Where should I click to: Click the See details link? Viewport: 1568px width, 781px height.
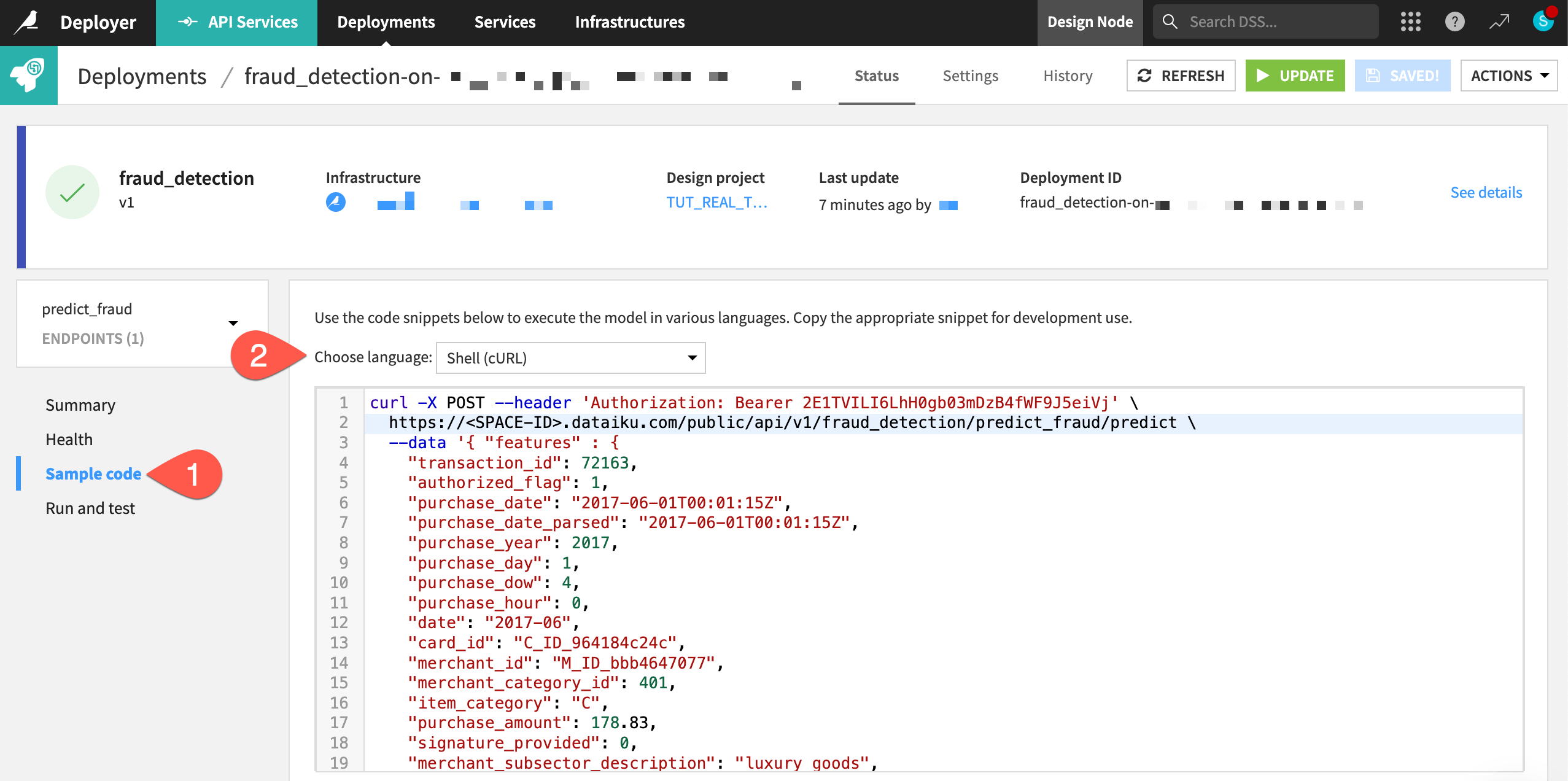coord(1486,193)
